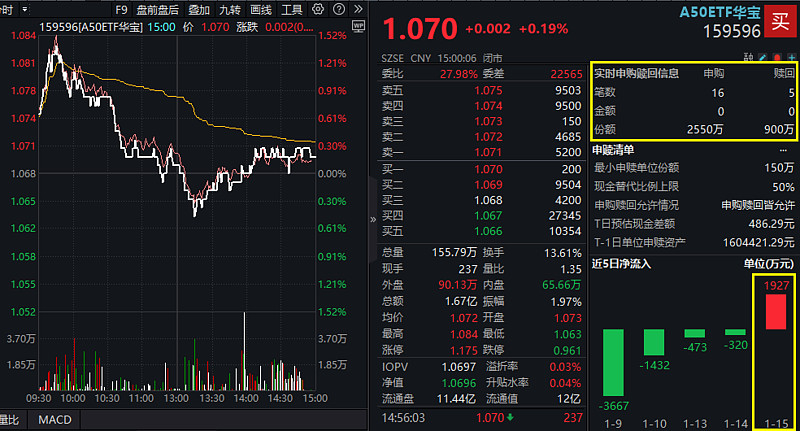Toggle the 叠加 overlay option
Viewport: 800px width, 431px height.
(198, 9)
